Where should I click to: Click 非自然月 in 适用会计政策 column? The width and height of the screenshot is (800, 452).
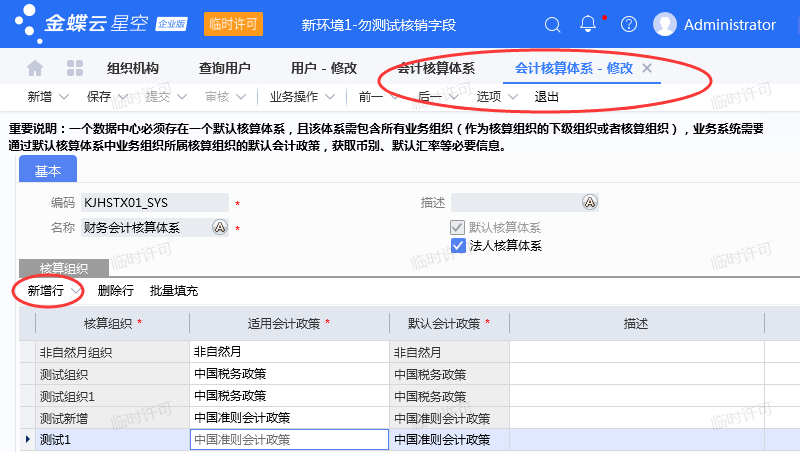289,352
